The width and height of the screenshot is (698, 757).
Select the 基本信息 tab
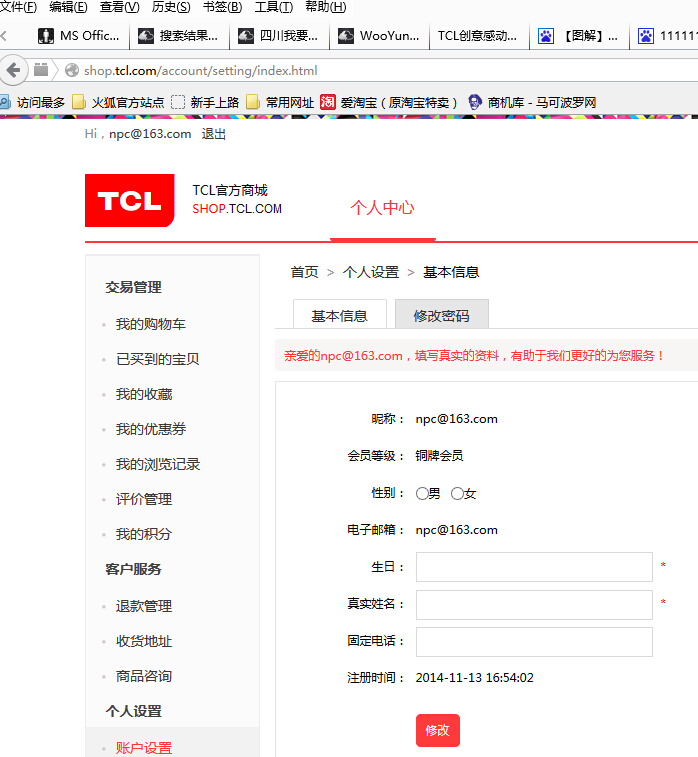click(x=339, y=315)
